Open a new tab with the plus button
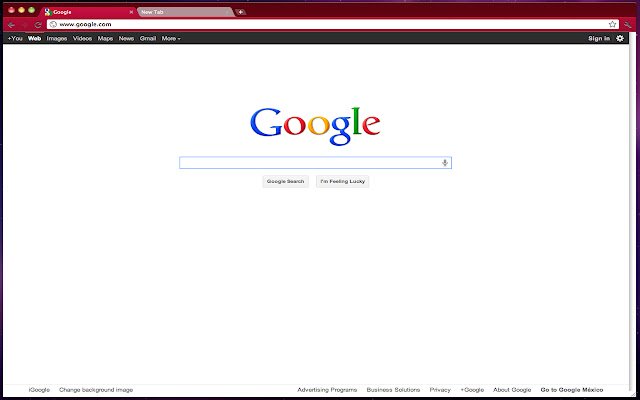This screenshot has width=640, height=400. pos(241,12)
